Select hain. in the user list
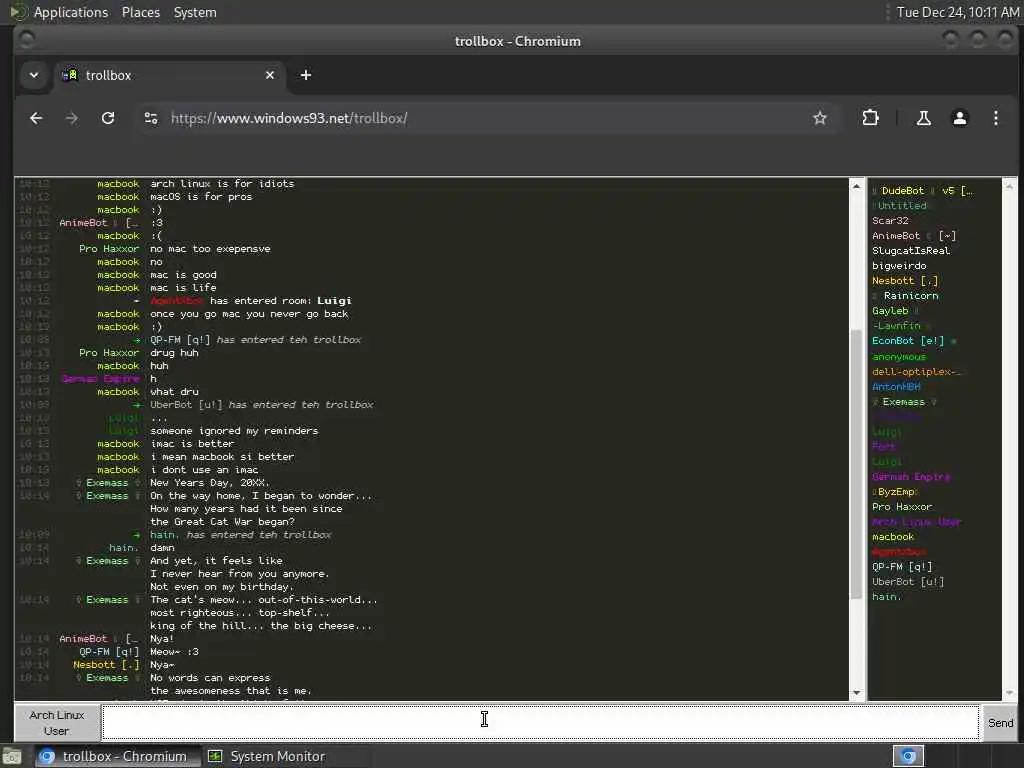The image size is (1024, 768). (886, 597)
